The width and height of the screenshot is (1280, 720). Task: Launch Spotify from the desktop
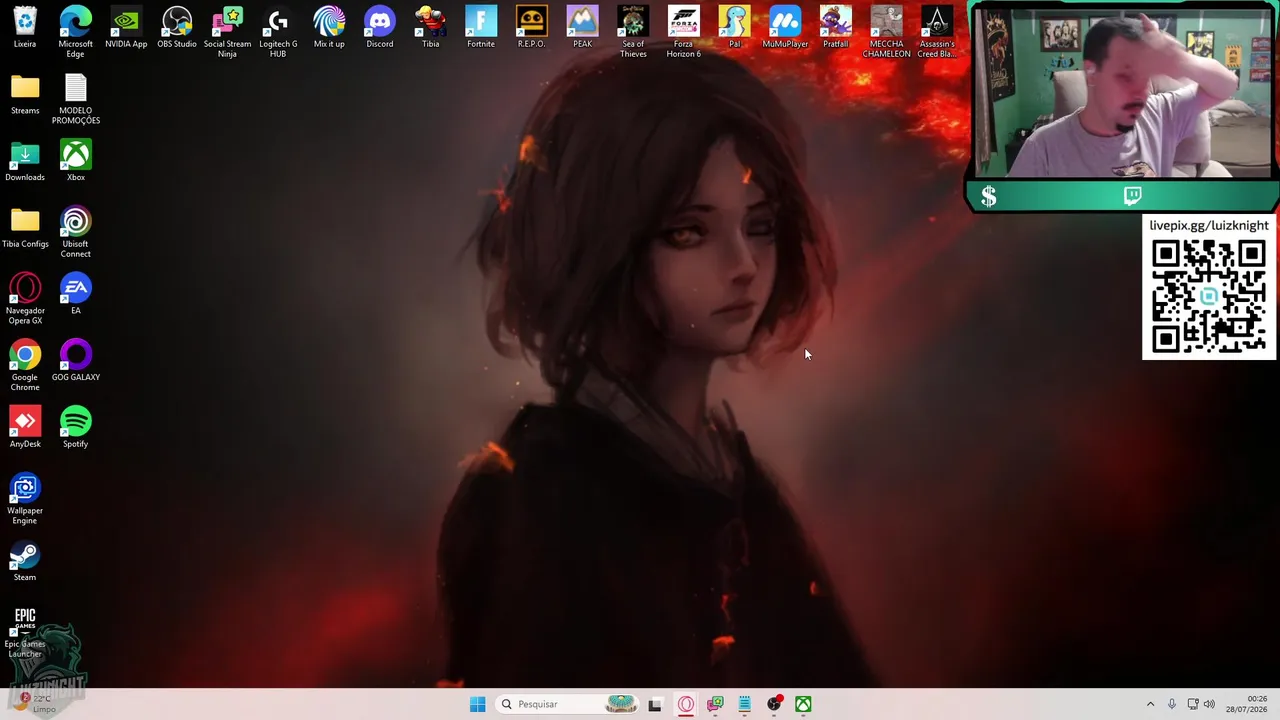click(x=76, y=427)
